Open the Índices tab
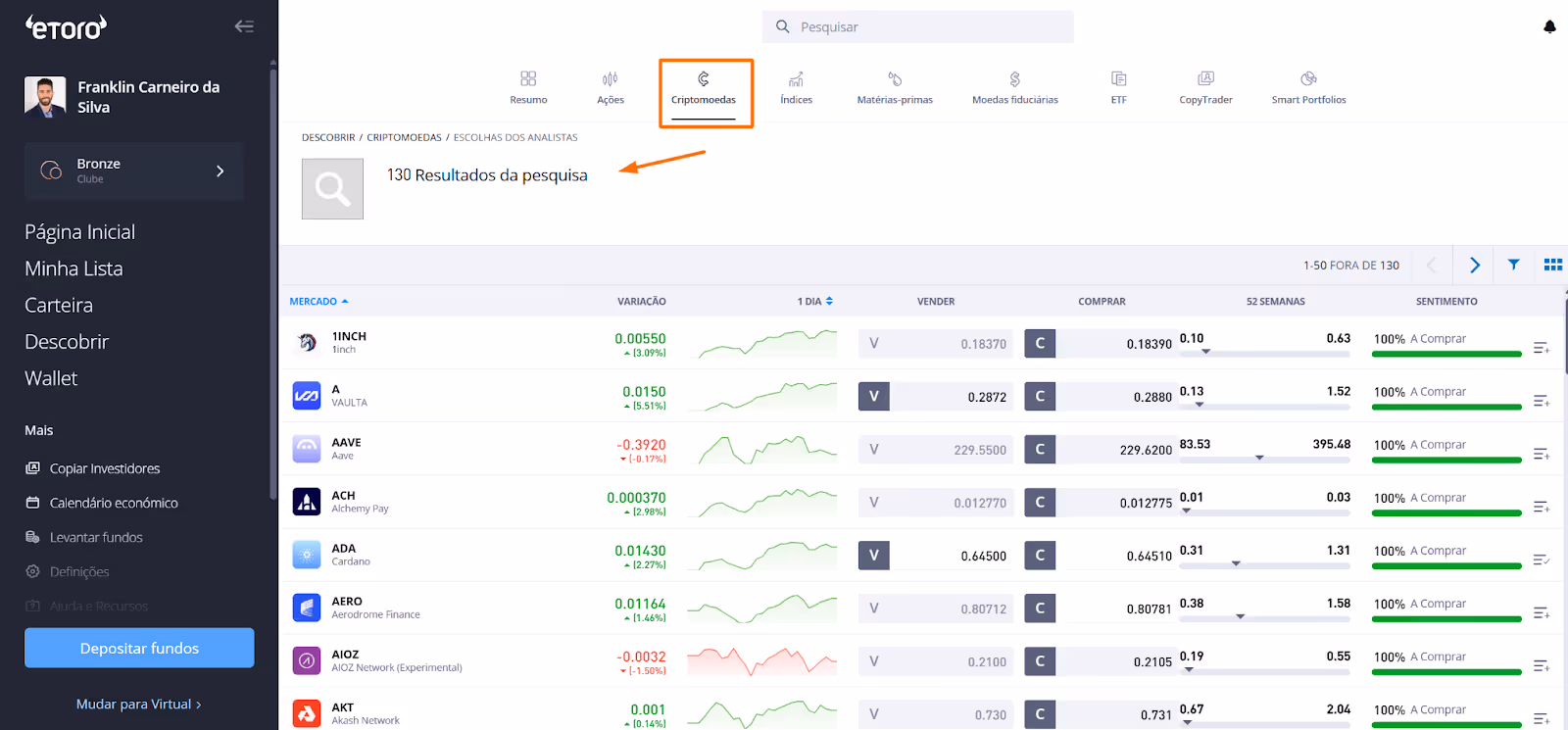1568x730 pixels. (x=796, y=87)
